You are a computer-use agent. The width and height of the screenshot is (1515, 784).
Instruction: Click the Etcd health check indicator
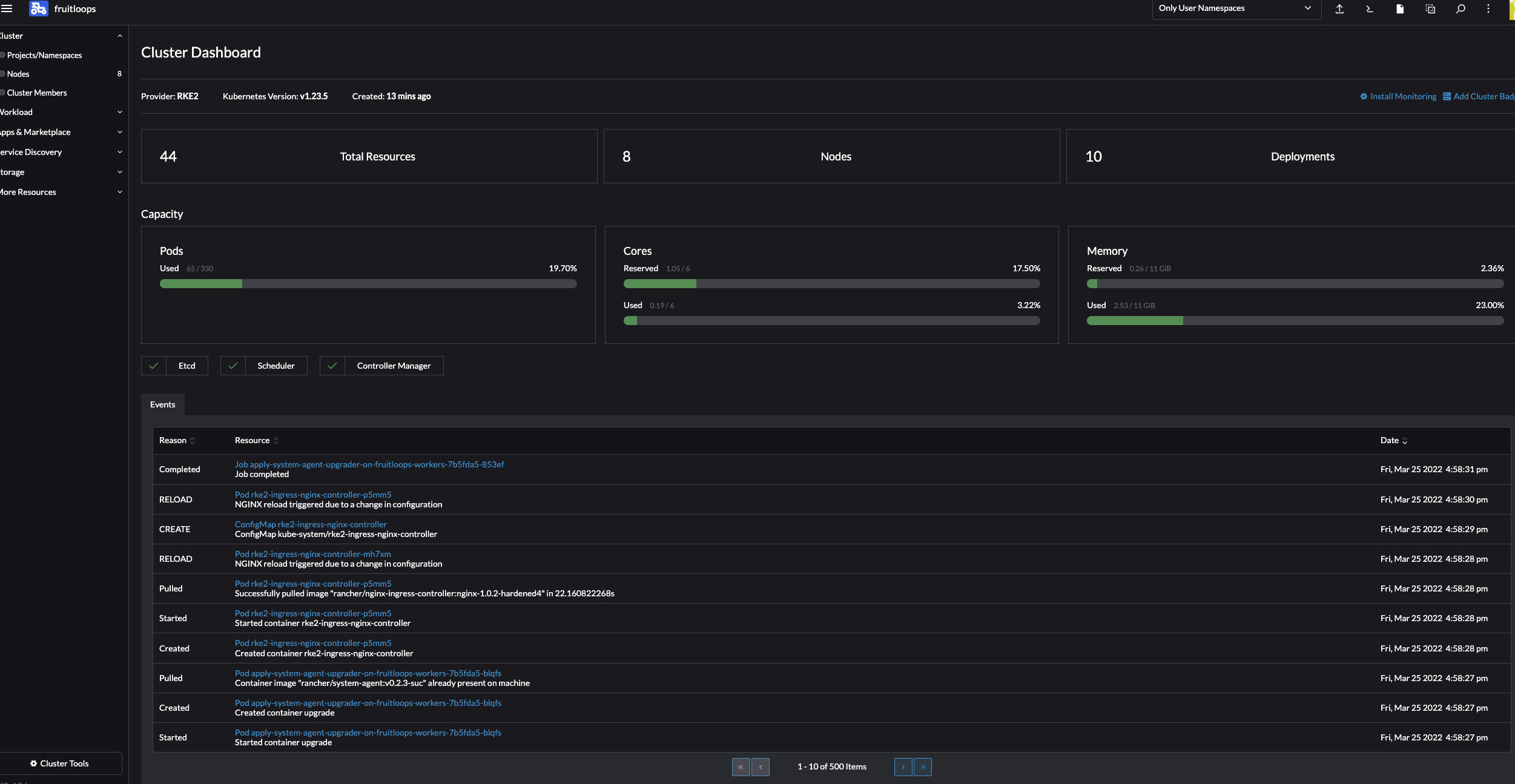(x=174, y=366)
